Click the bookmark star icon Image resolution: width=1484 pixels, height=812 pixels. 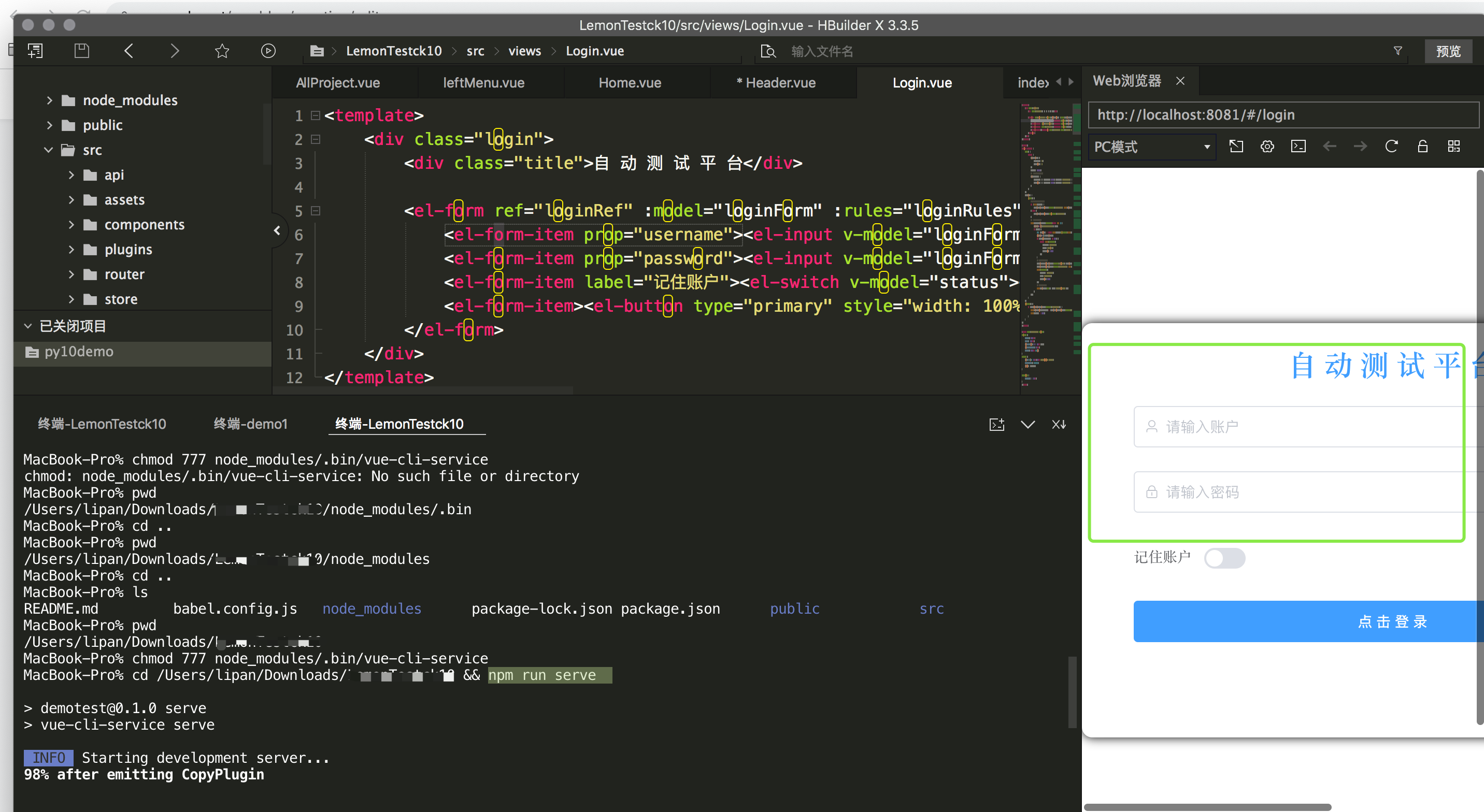[x=222, y=51]
